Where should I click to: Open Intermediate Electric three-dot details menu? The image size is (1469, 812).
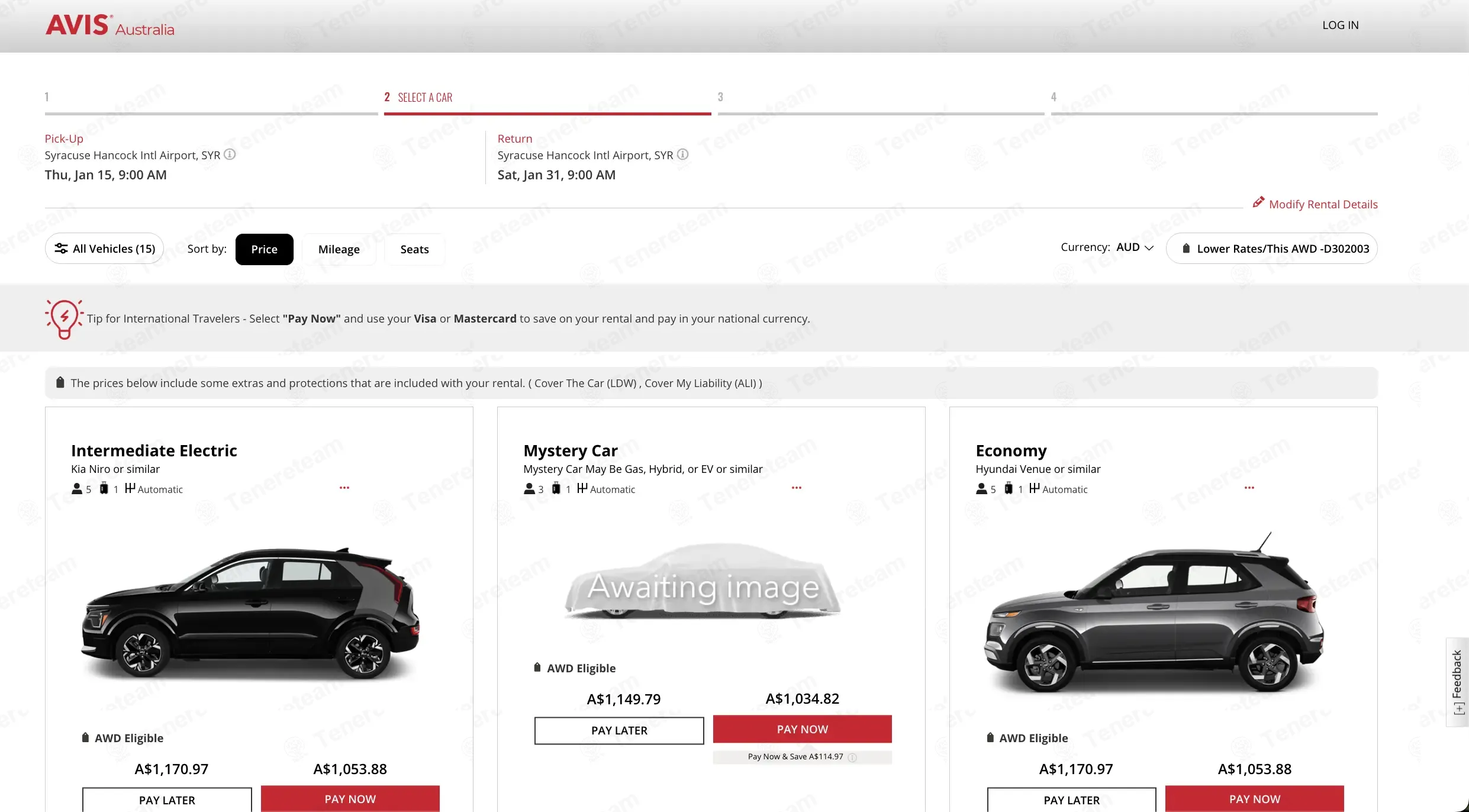[344, 488]
